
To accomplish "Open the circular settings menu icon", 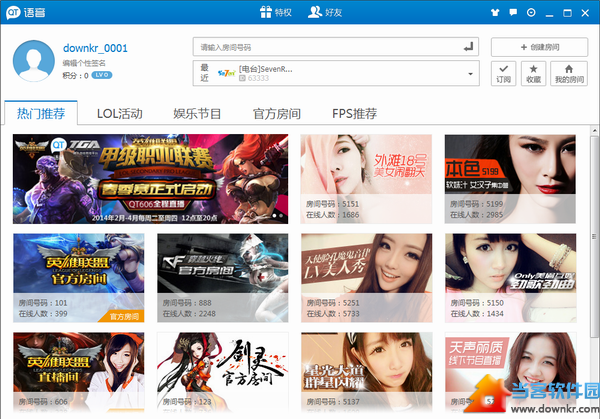I will pos(531,13).
